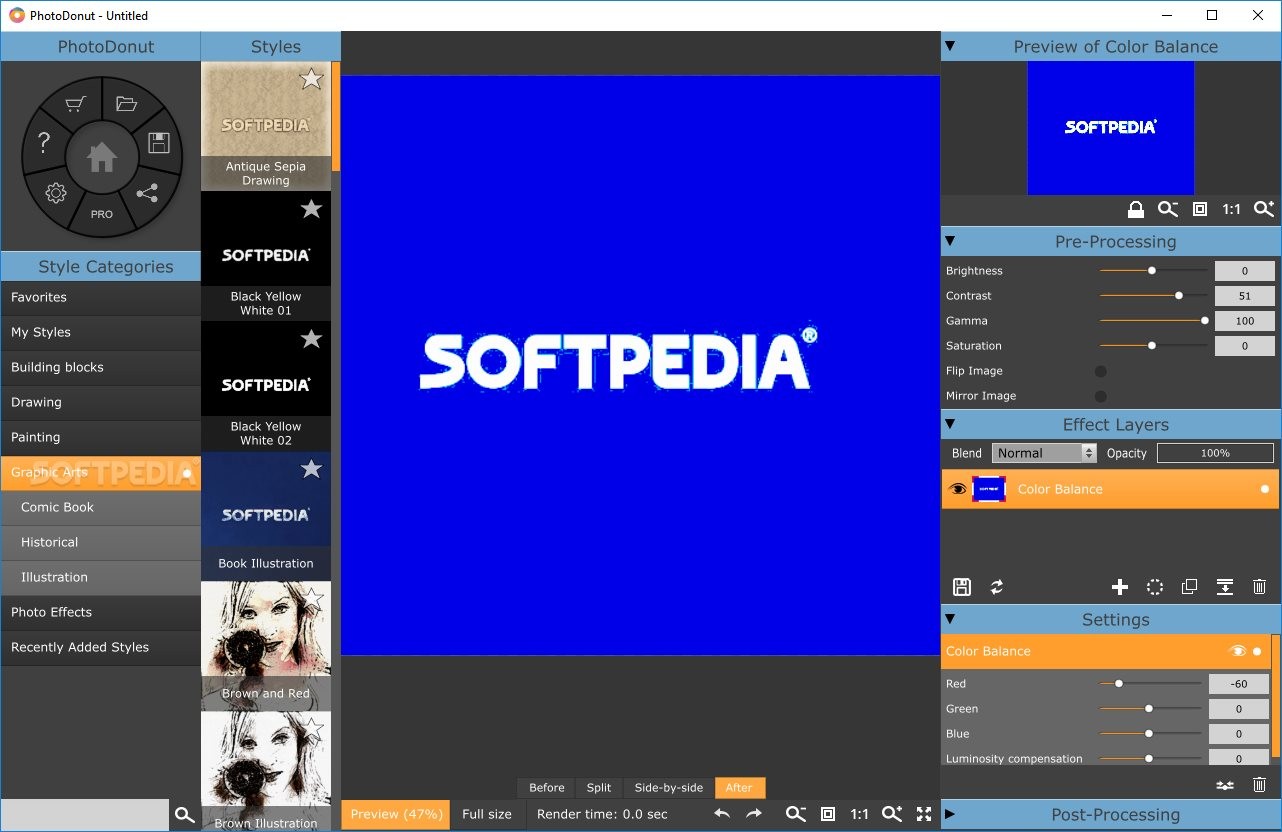Viewport: 1282px width, 832px height.
Task: Open the Blend mode Normal dropdown
Action: coord(1044,453)
